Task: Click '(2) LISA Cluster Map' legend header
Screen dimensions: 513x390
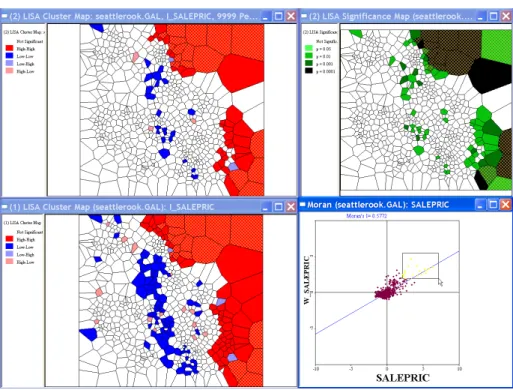Action: (x=23, y=32)
